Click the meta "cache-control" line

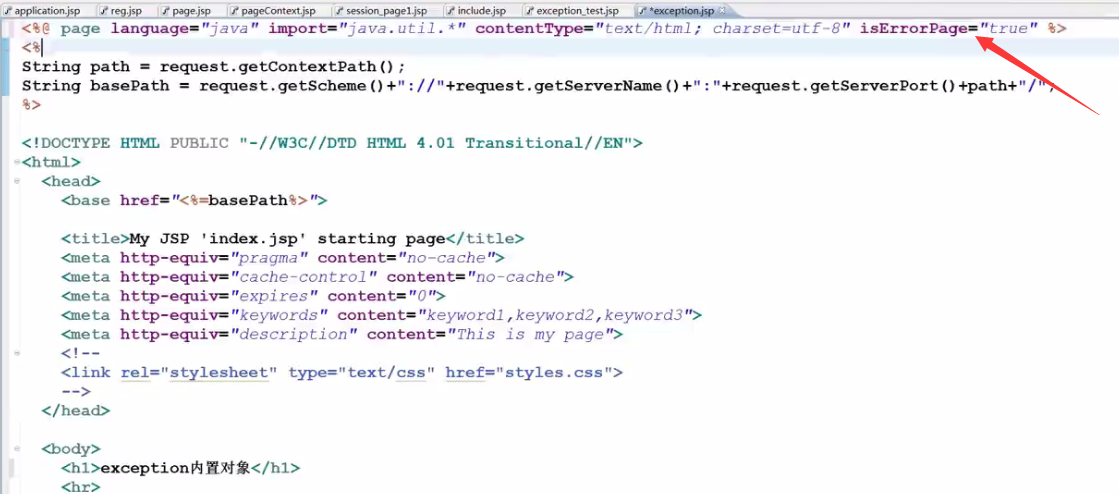point(318,277)
